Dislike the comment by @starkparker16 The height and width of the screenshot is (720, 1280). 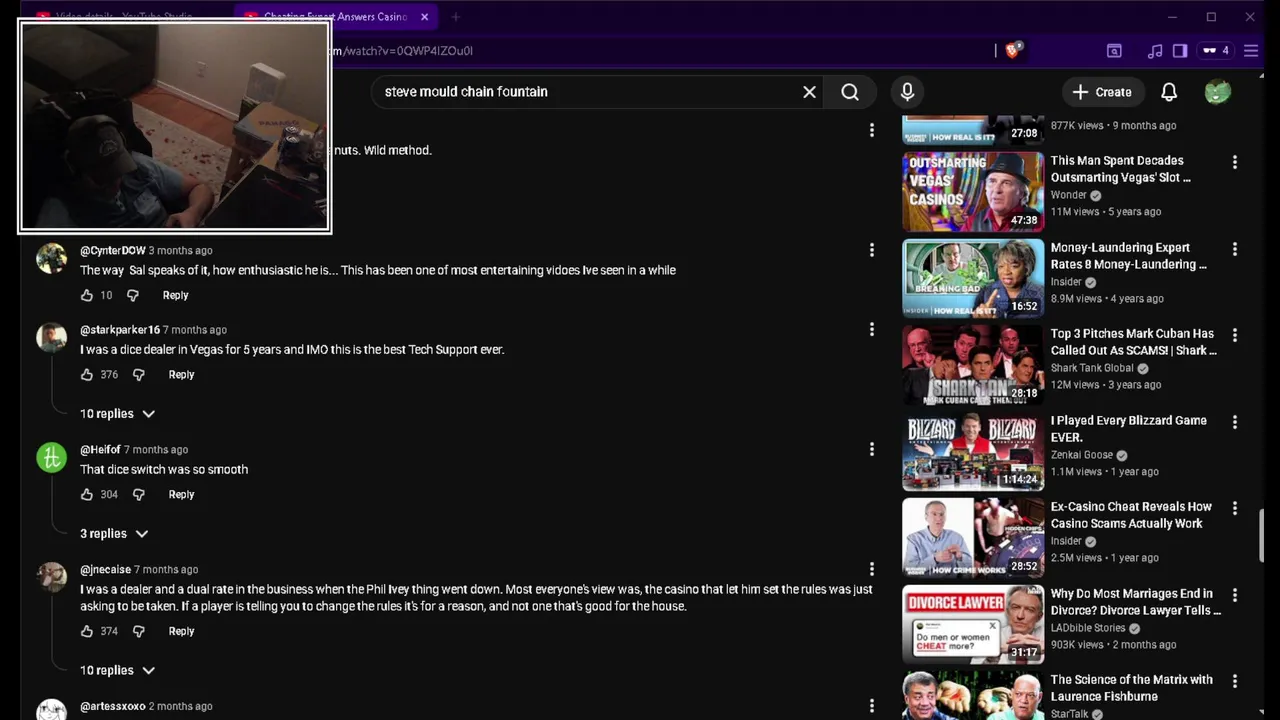click(138, 375)
